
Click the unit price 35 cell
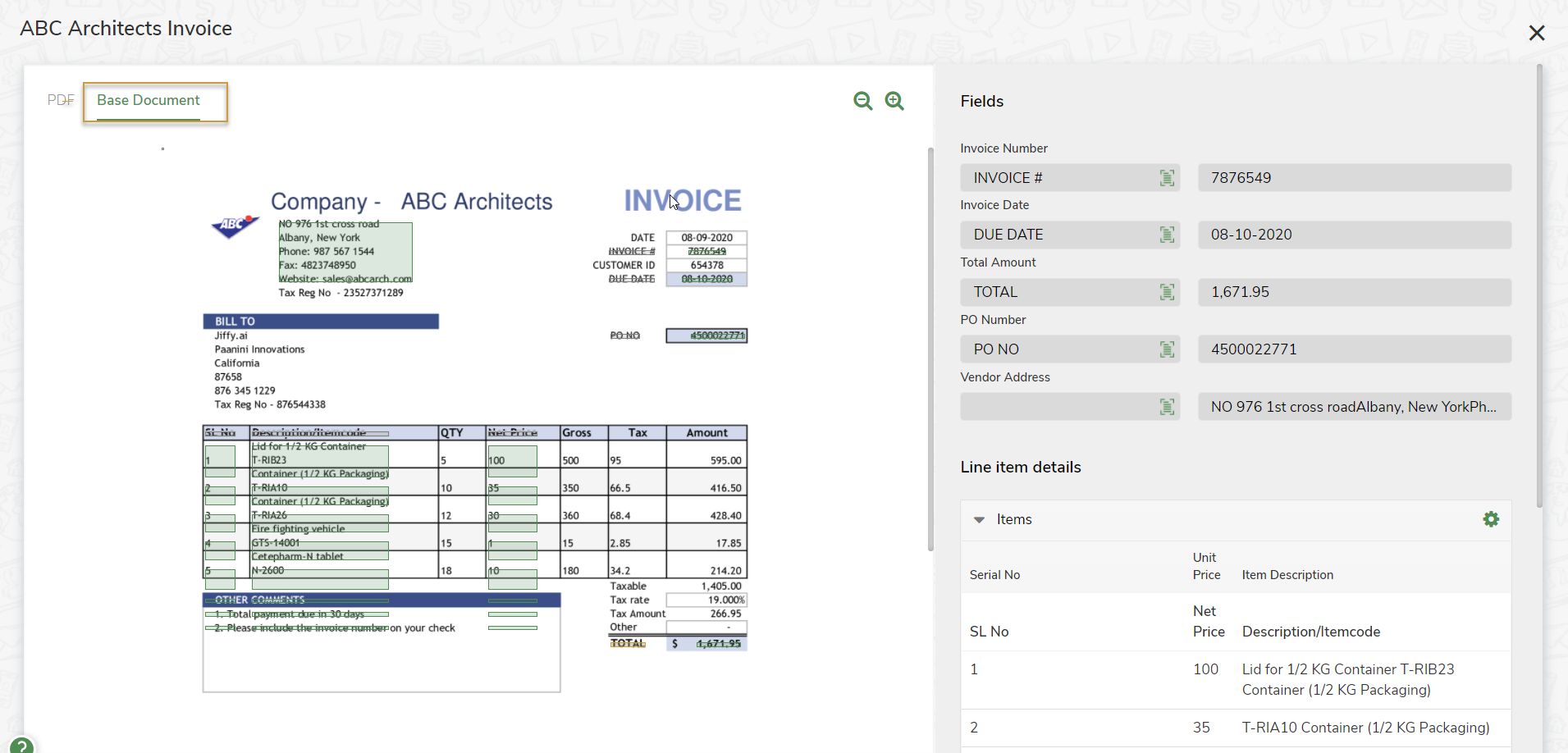tap(1201, 728)
